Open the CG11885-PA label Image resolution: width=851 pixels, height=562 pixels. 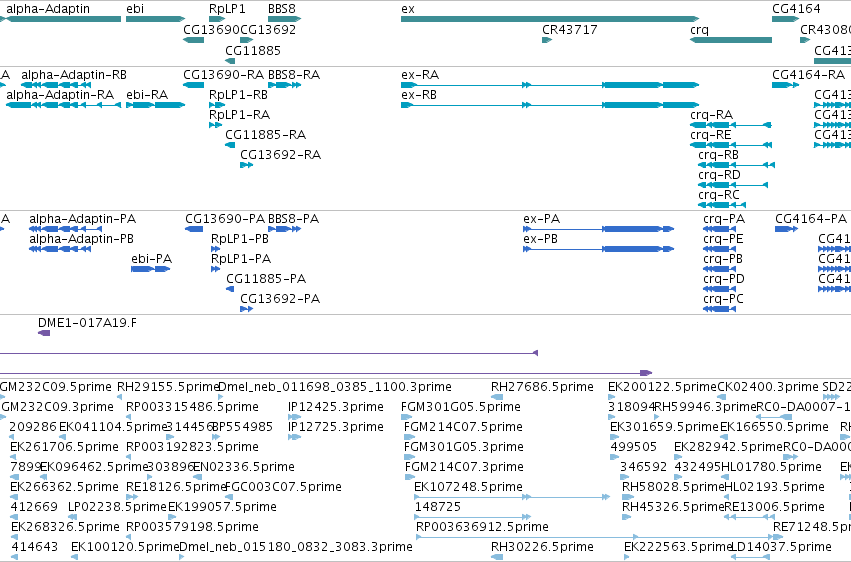click(x=266, y=279)
